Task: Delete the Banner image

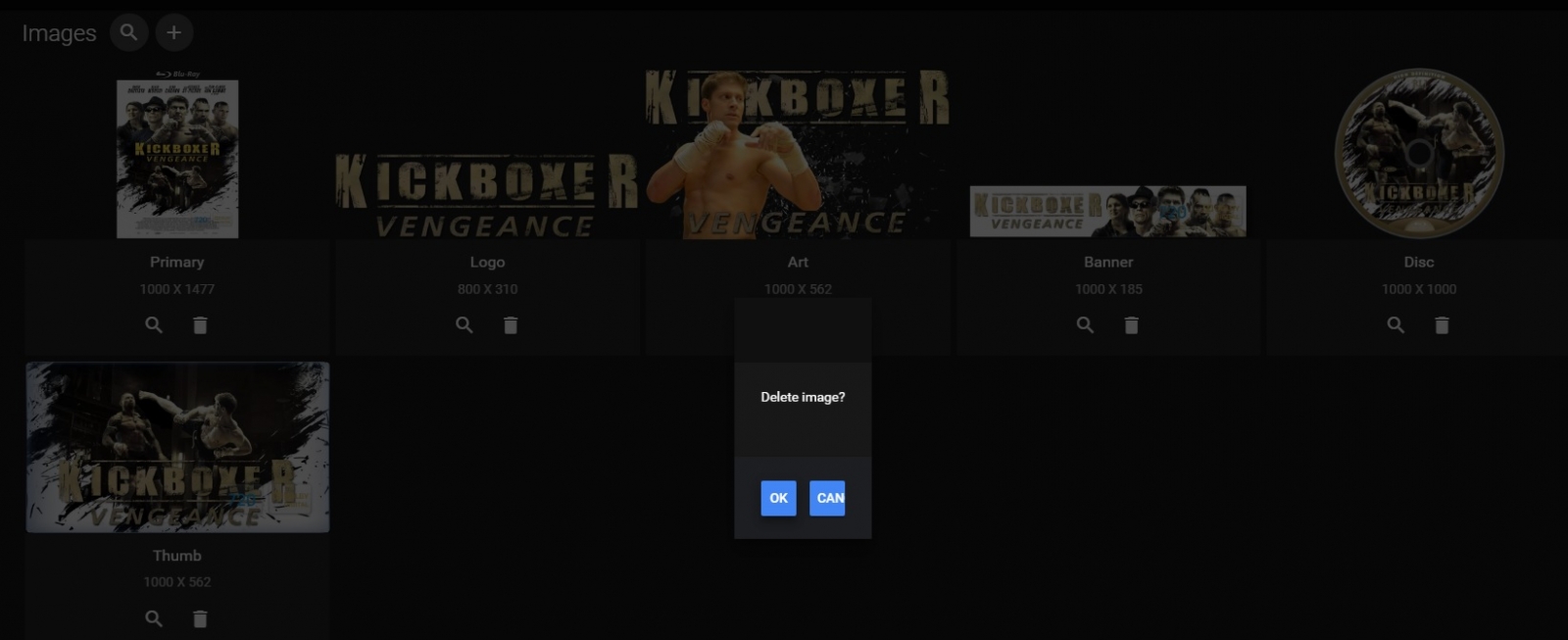Action: [1131, 324]
